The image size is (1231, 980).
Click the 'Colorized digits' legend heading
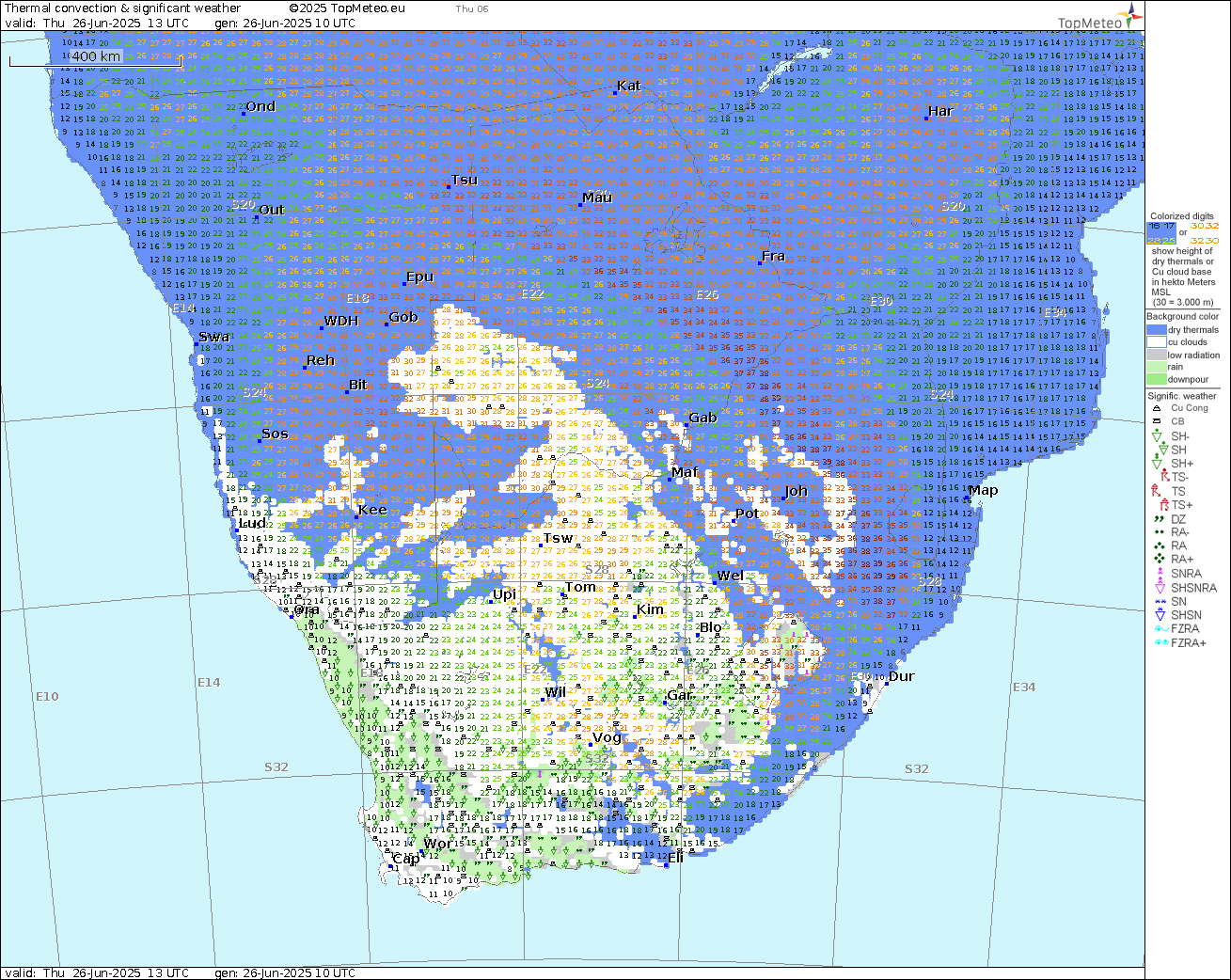[1182, 216]
